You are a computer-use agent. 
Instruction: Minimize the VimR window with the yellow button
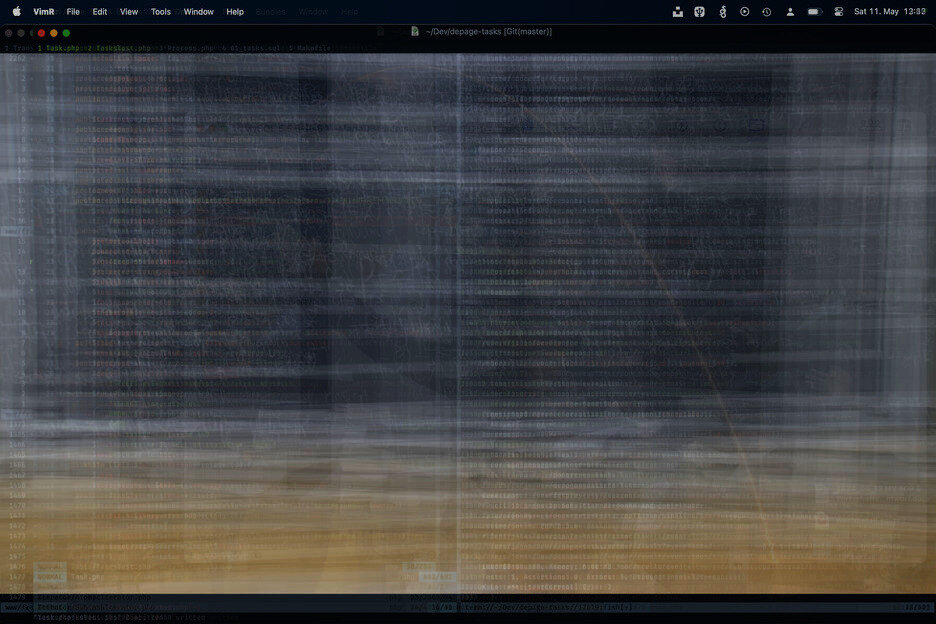click(x=54, y=33)
